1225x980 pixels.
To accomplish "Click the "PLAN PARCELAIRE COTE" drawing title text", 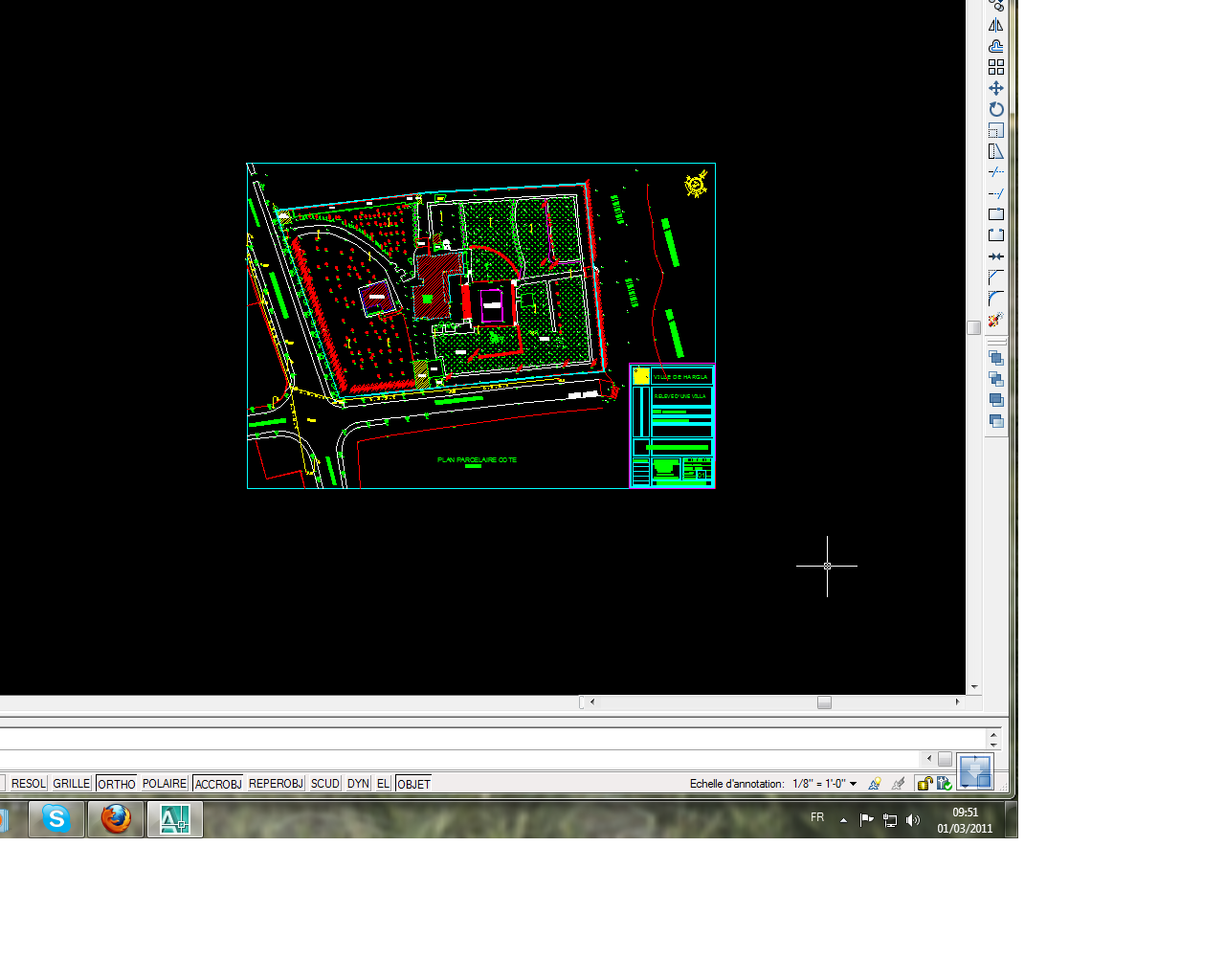I will [477, 460].
